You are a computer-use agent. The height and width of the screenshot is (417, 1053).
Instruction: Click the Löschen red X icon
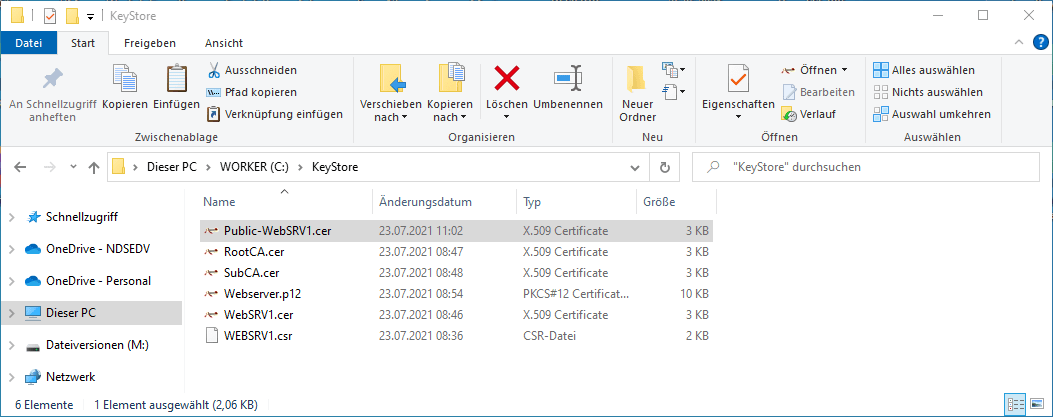pyautogui.click(x=507, y=78)
